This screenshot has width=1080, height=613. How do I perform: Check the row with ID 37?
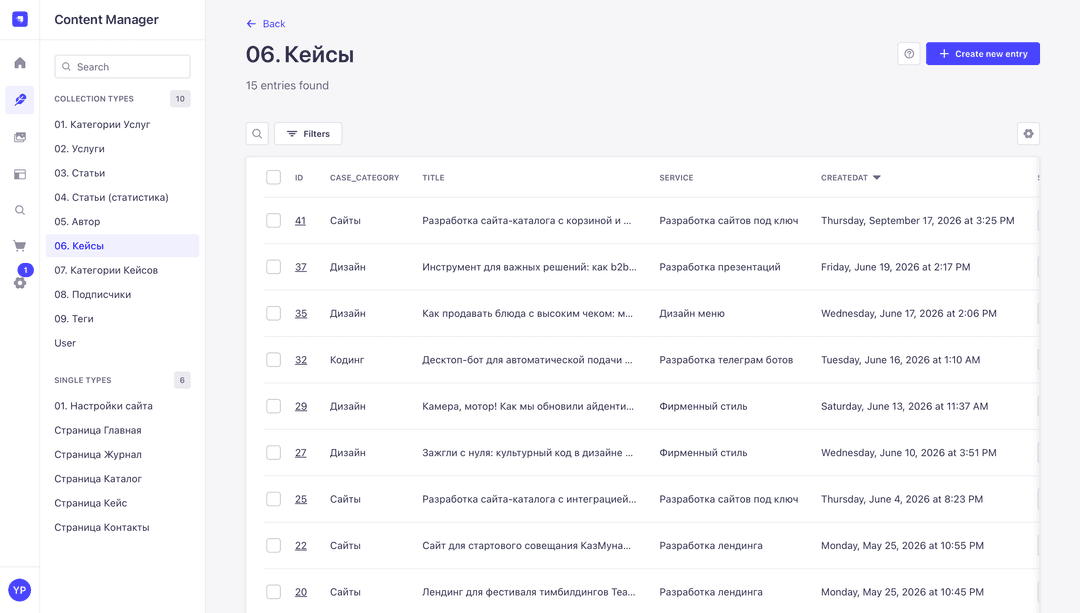(273, 267)
